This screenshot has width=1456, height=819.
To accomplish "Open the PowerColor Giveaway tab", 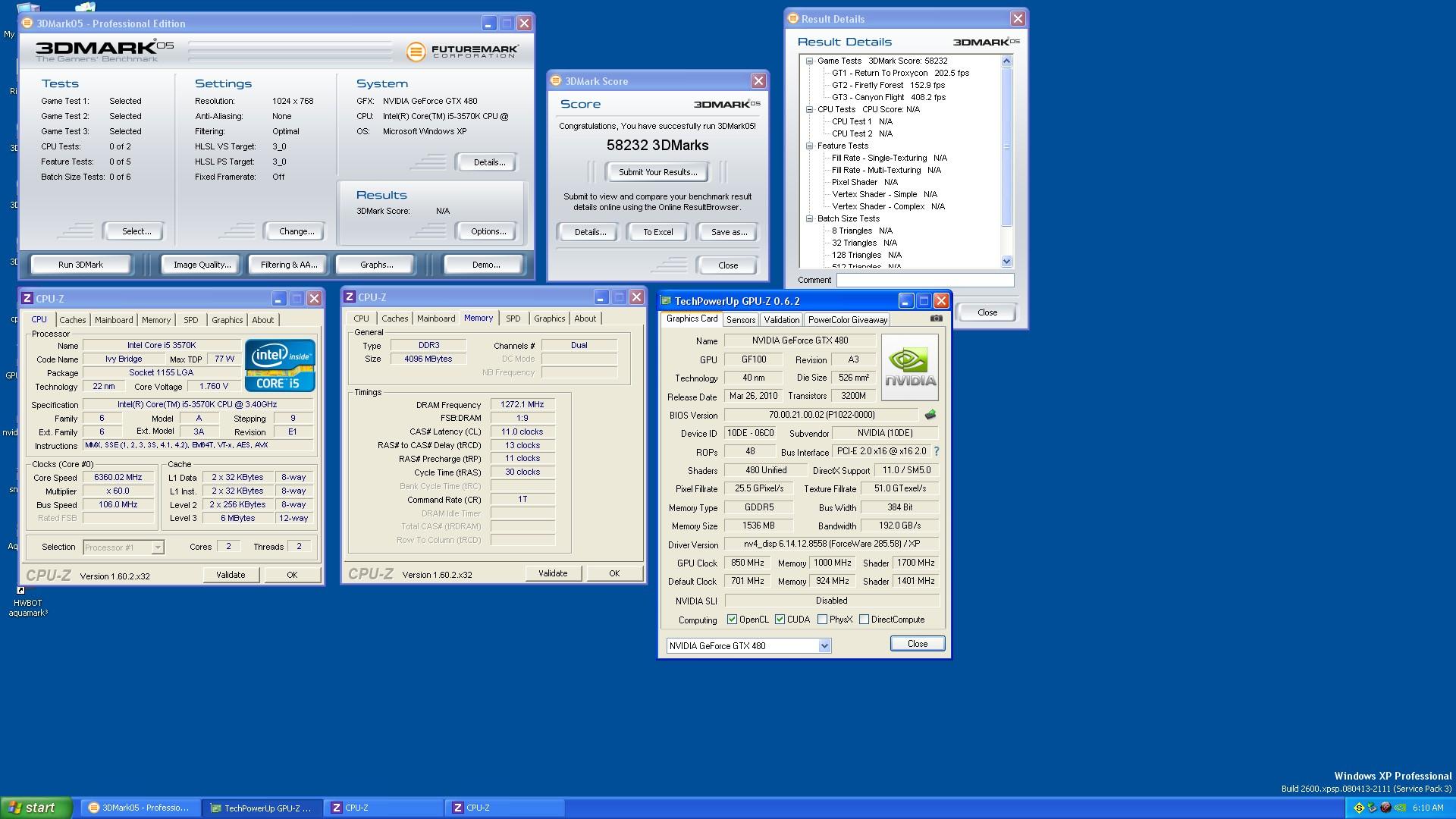I will pos(847,320).
